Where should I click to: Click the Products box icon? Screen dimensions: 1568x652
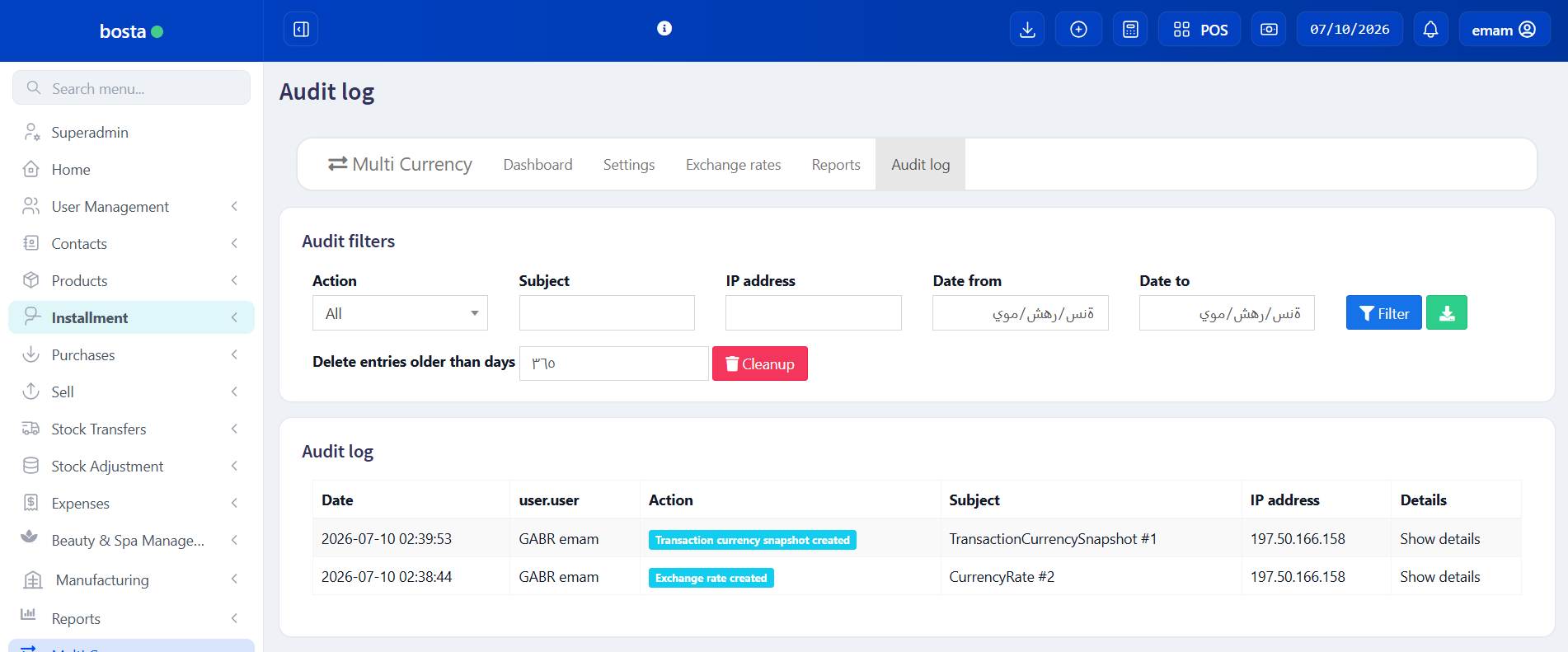[x=31, y=280]
